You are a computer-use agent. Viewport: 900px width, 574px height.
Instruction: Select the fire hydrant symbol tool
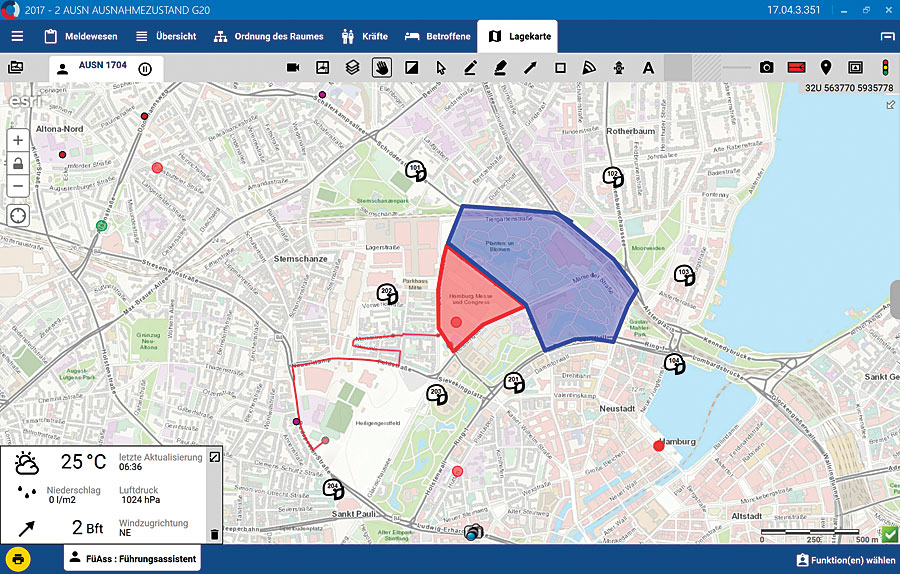pos(619,68)
